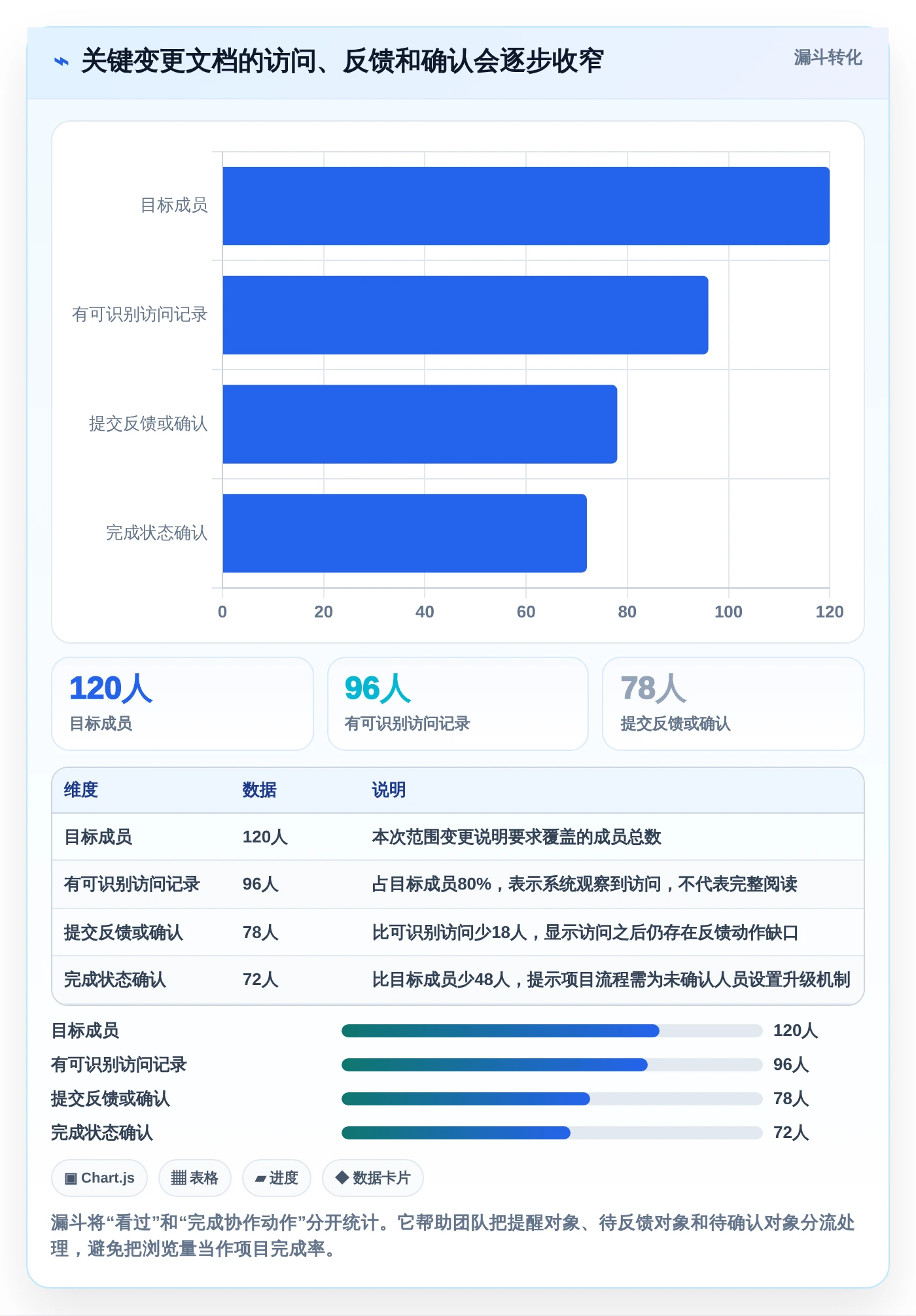Image resolution: width=916 pixels, height=1316 pixels.
Task: Click the 说明 column header
Action: (x=389, y=789)
